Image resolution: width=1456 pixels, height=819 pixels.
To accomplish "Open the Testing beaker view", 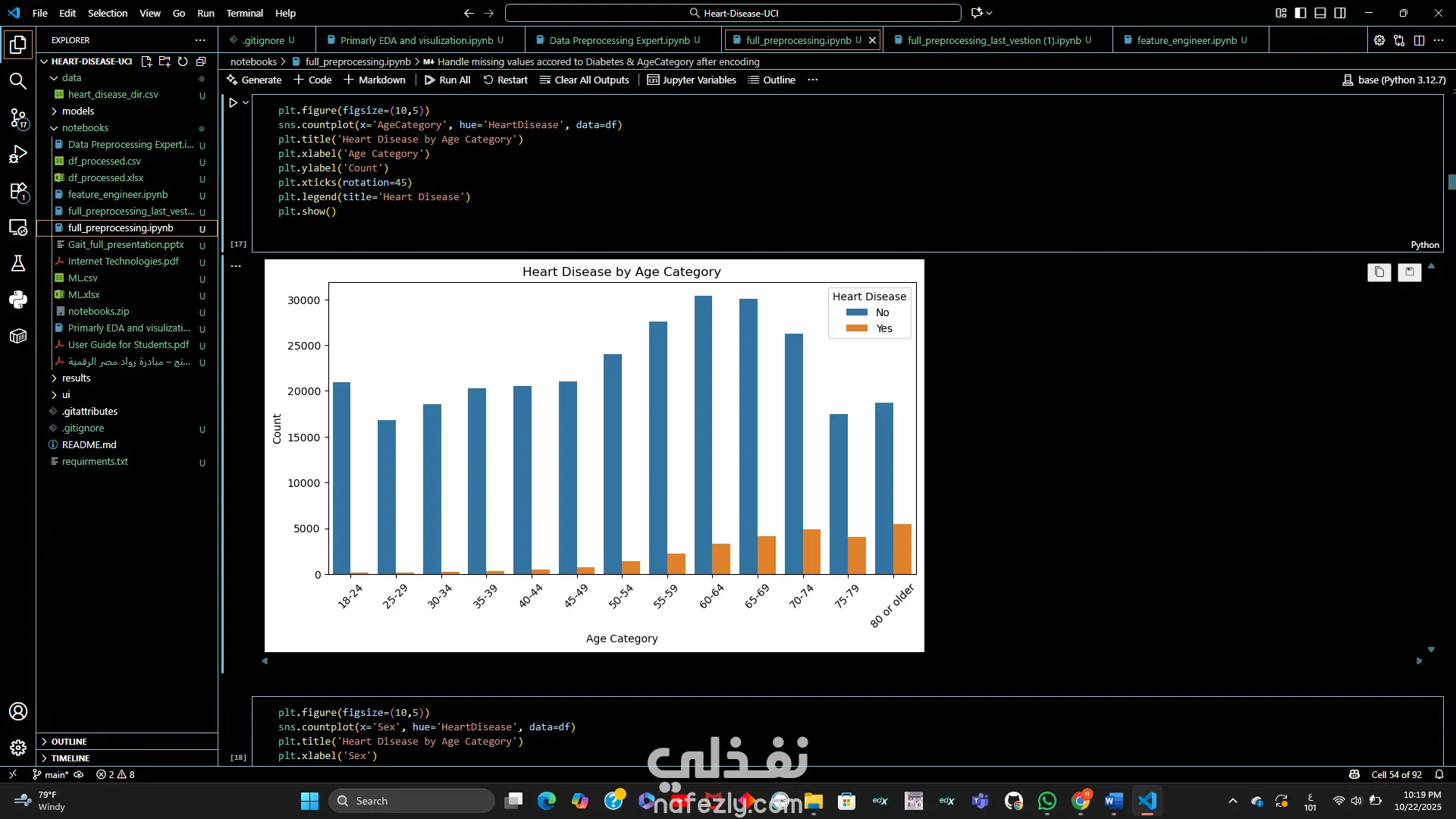I will pyautogui.click(x=17, y=263).
